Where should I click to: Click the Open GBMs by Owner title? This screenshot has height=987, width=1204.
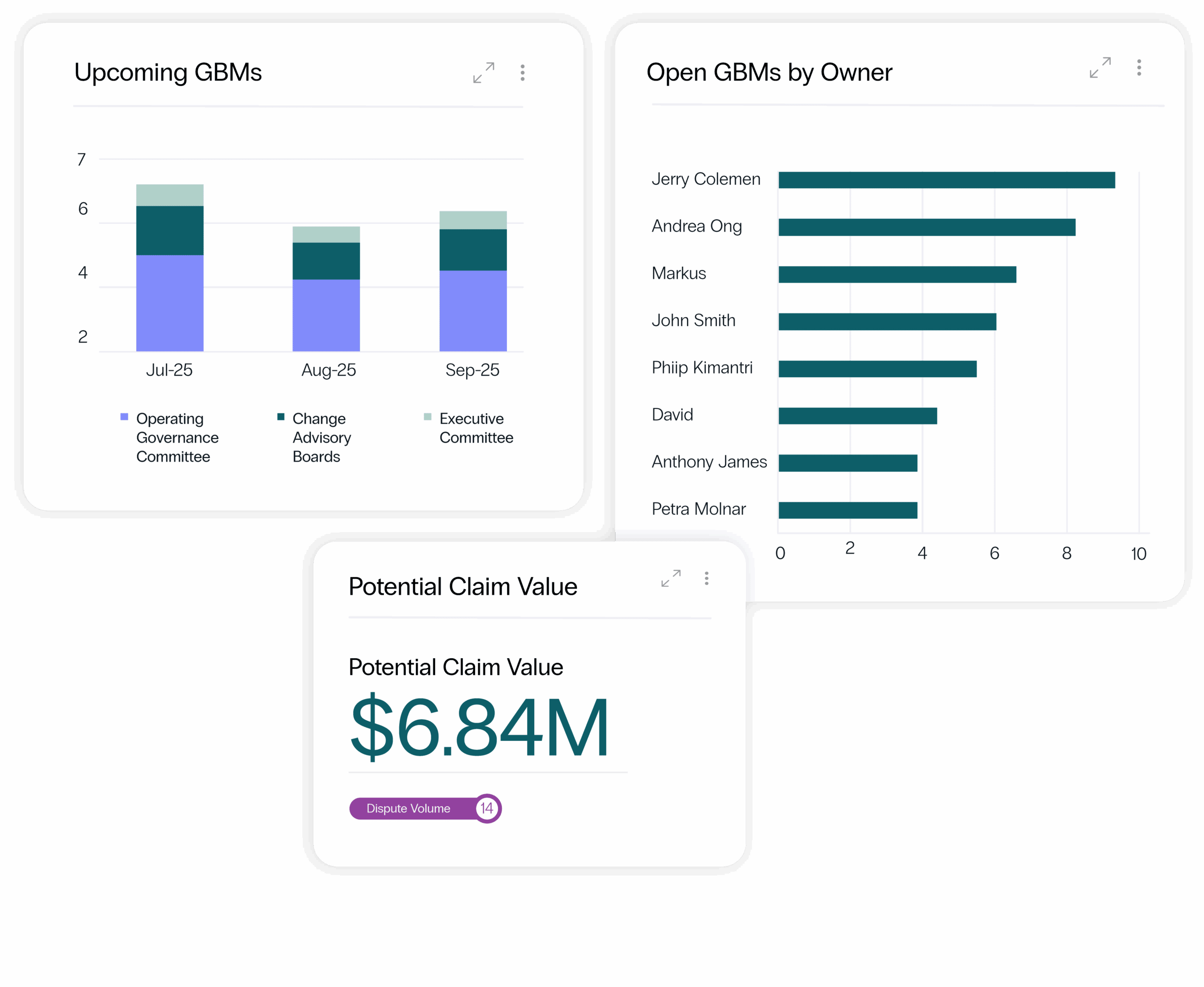pyautogui.click(x=769, y=73)
